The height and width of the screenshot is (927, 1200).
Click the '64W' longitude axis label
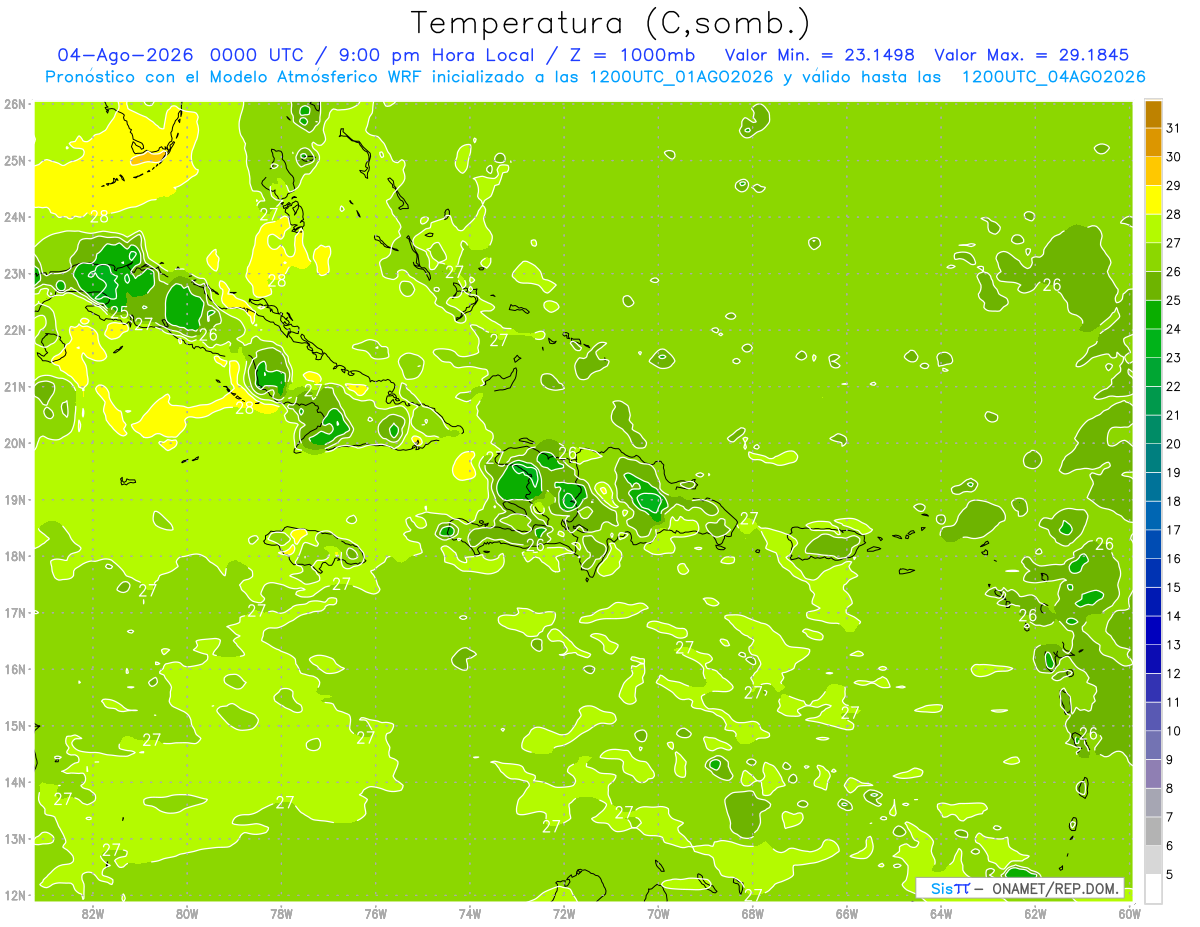click(x=941, y=913)
